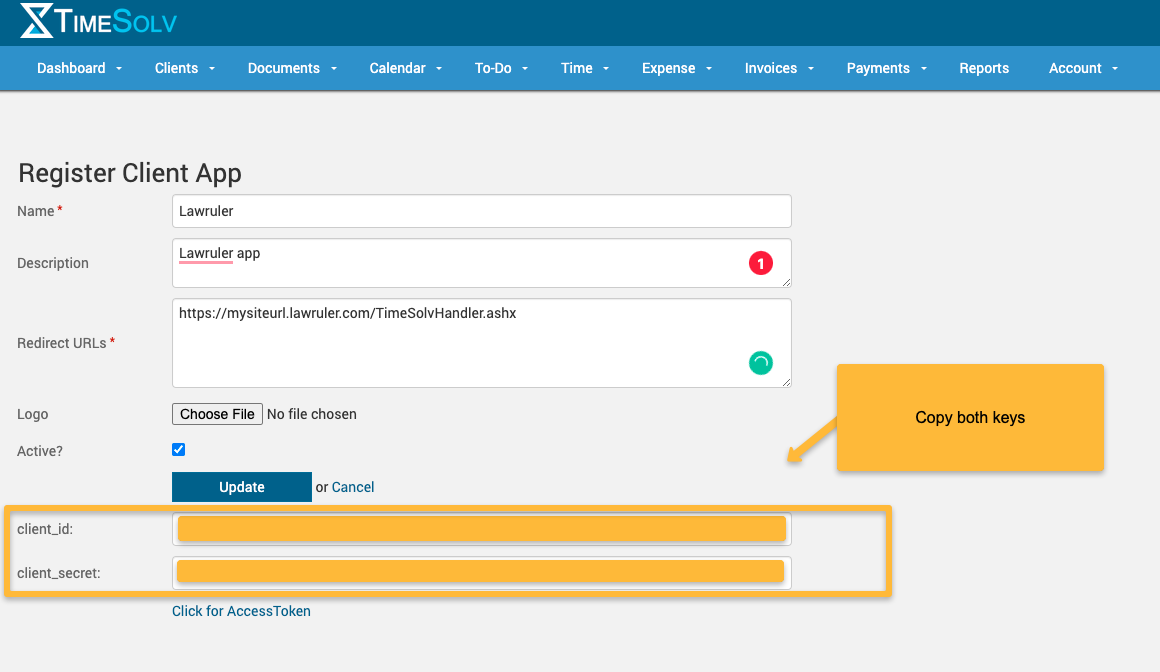
Task: Click the Register Client App heading
Action: pyautogui.click(x=130, y=173)
